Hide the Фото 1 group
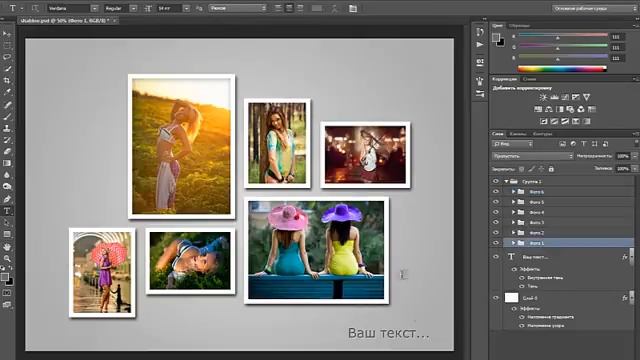Screen dimensions: 640x360 tap(496, 242)
